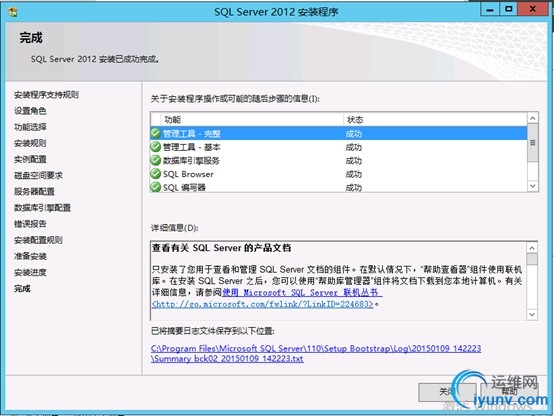Maximize the SQL Server 2012 setup window

(x=508, y=10)
